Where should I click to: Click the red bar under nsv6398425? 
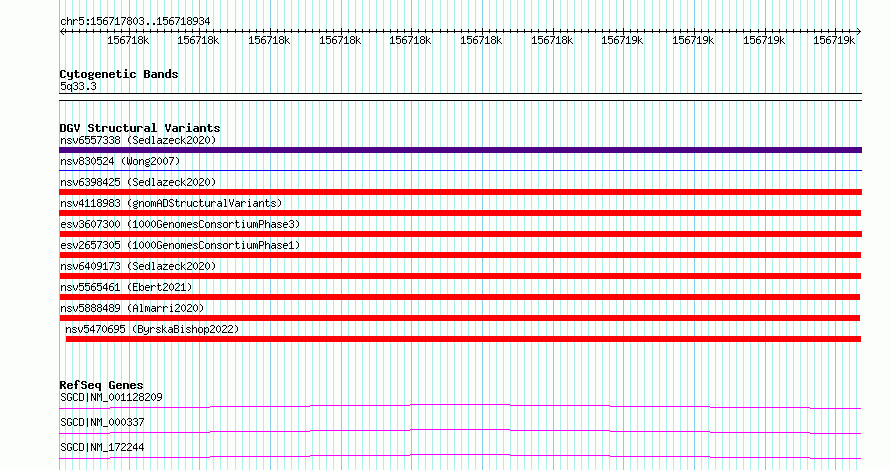(x=460, y=192)
